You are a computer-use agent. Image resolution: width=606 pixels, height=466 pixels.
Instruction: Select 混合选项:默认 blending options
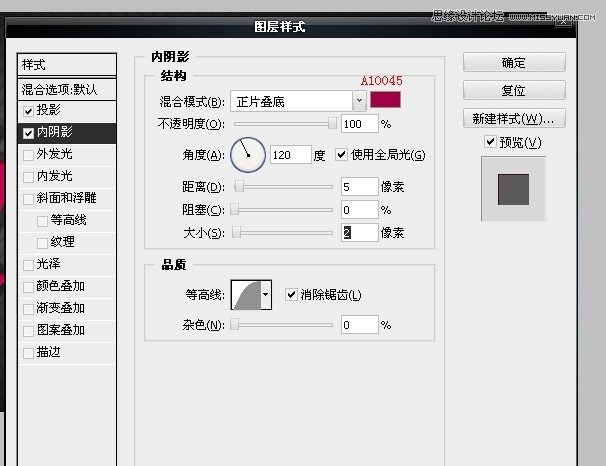click(67, 90)
